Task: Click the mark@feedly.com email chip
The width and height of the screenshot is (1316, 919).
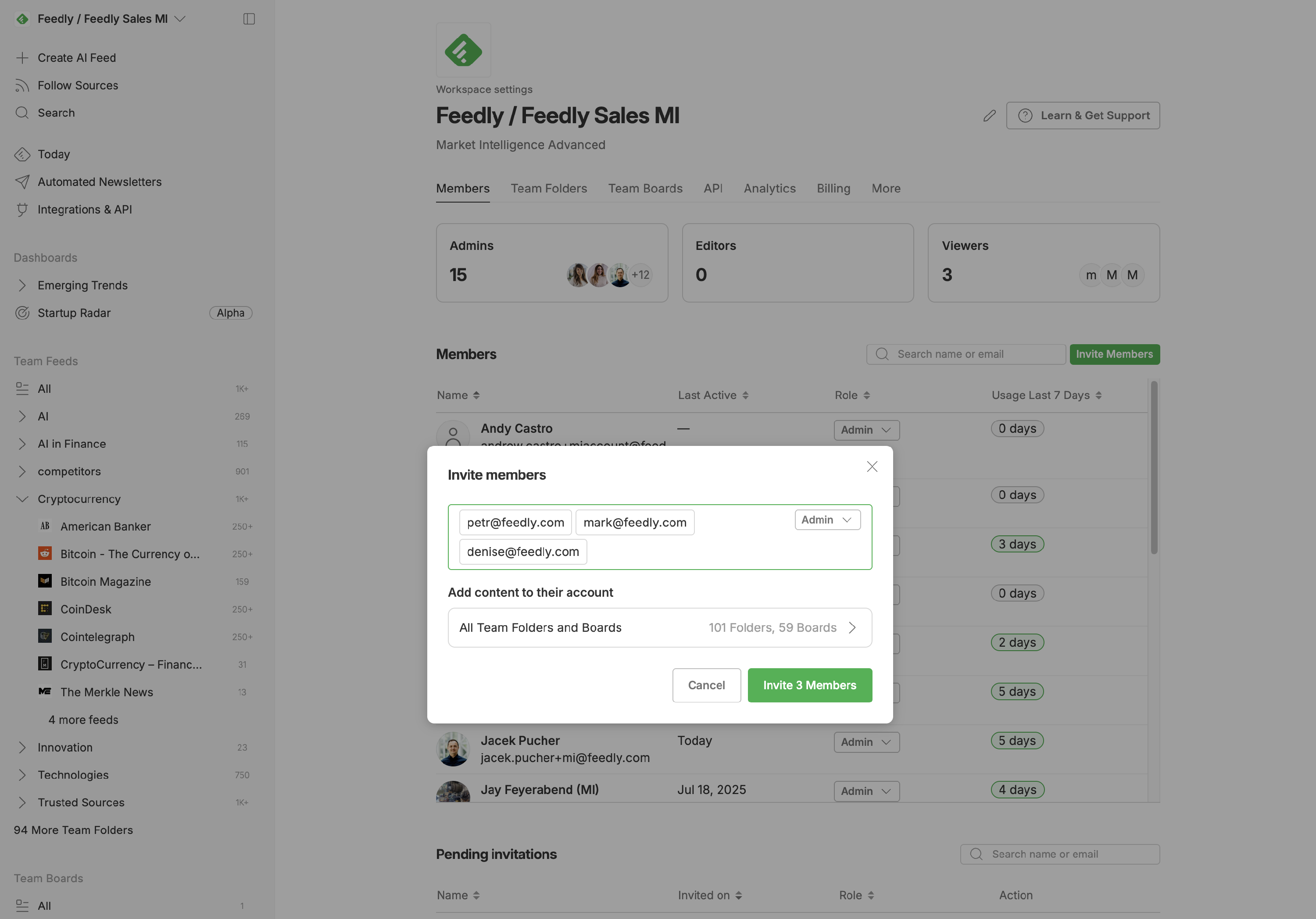Action: (634, 523)
